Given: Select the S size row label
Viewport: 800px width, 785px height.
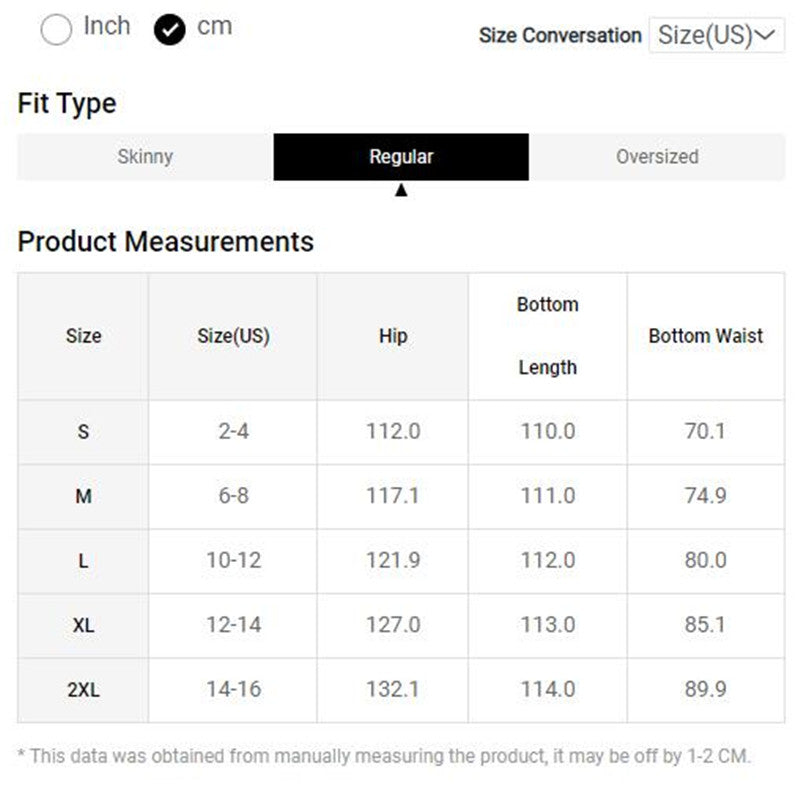Looking at the screenshot, I should [83, 432].
